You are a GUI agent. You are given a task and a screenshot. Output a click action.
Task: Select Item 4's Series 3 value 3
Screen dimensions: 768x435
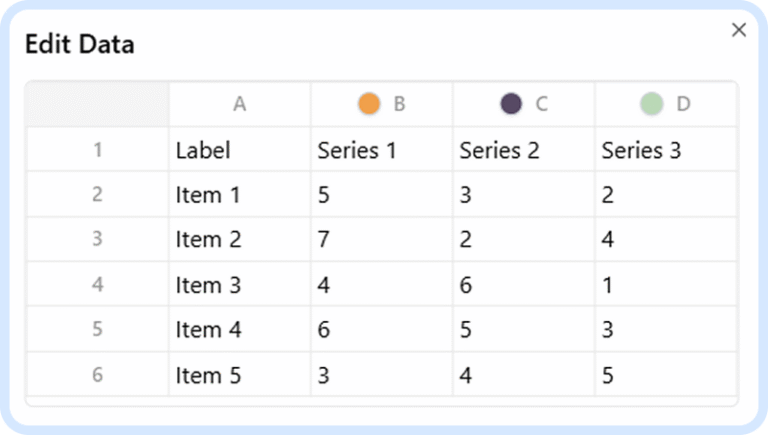665,330
